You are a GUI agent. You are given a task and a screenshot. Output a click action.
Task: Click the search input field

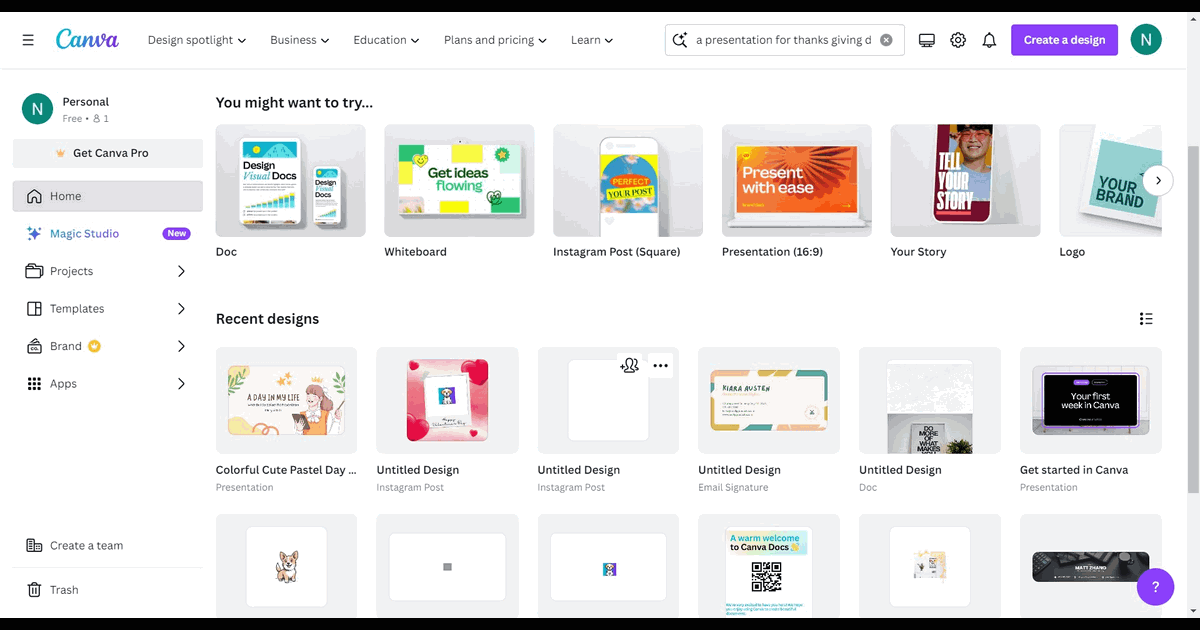coord(784,40)
